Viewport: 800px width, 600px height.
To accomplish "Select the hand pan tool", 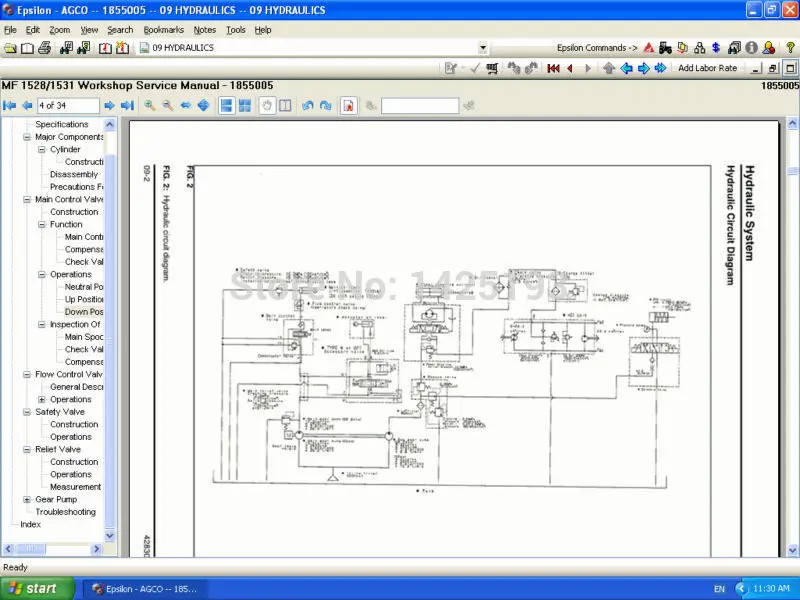I will point(267,106).
